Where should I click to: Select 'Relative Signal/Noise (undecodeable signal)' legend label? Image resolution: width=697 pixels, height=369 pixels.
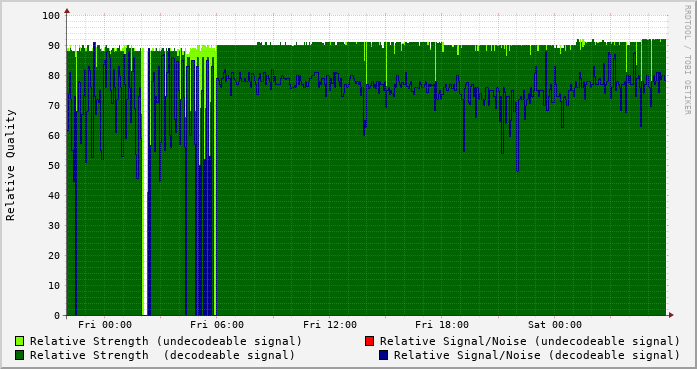(530, 341)
